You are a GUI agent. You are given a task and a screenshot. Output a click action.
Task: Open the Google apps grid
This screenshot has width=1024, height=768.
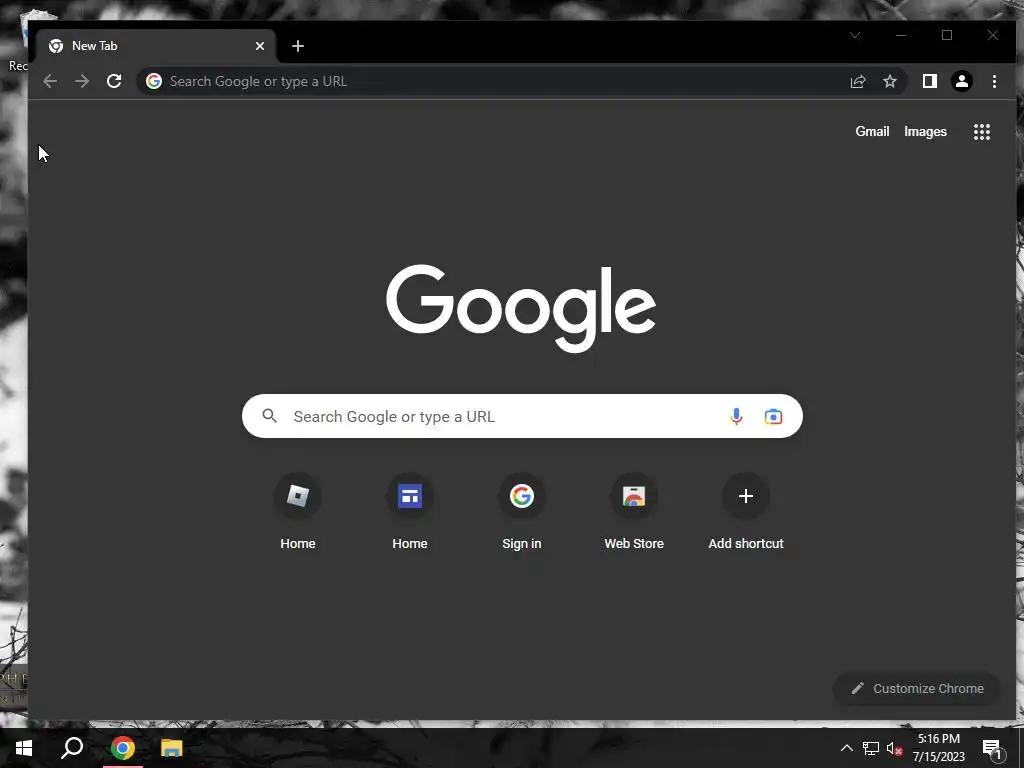coord(982,132)
